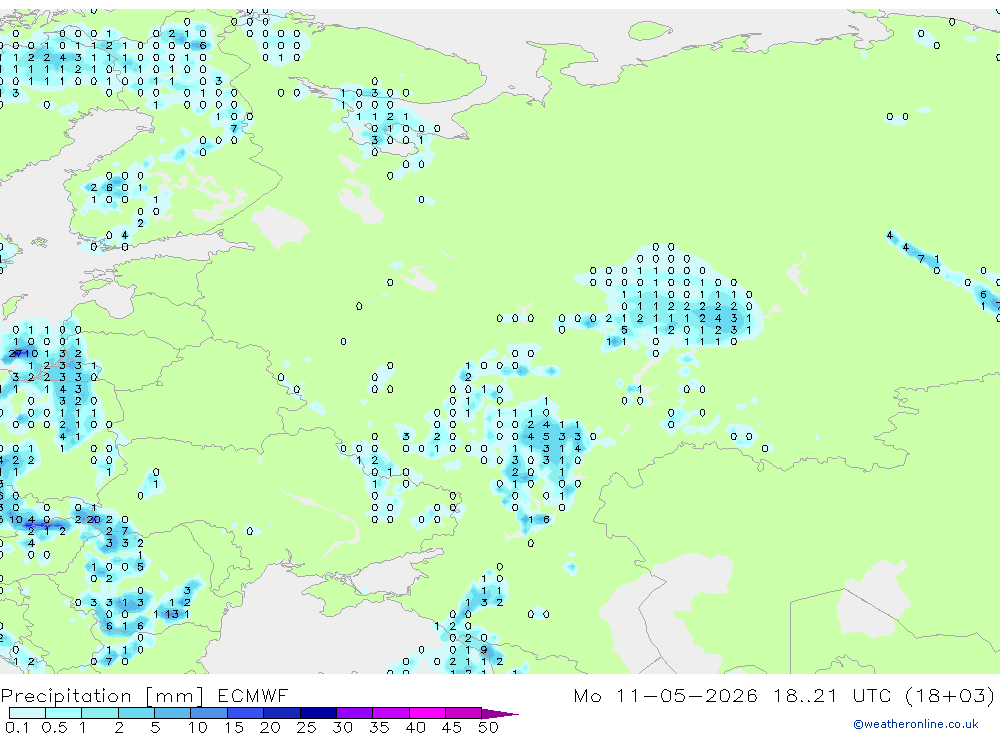Pick the 1–2 mm legend swatch
Screen dimensions: 1000x733
point(100,713)
